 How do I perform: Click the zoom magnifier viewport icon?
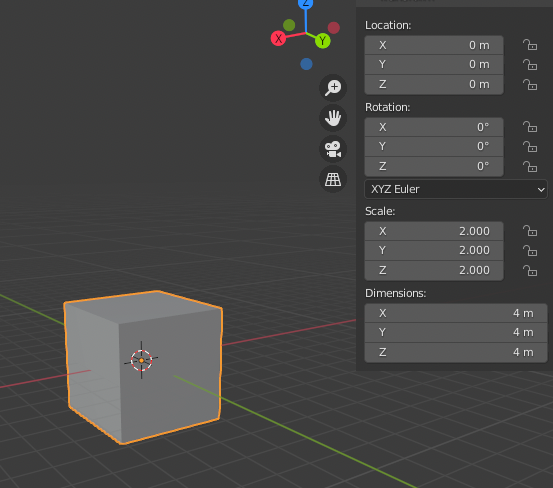click(x=333, y=87)
